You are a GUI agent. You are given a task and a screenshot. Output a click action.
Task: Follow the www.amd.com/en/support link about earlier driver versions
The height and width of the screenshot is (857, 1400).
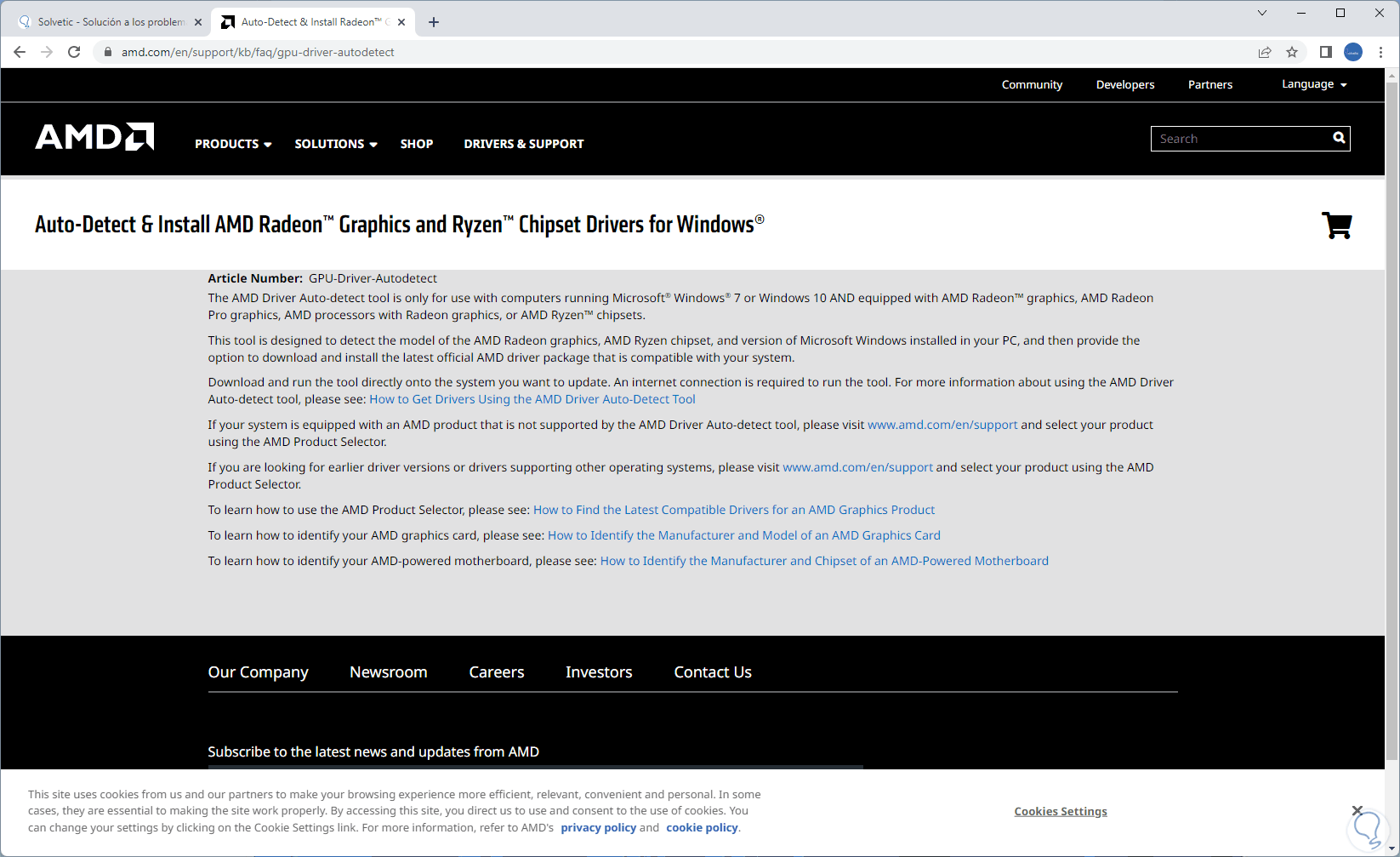(857, 467)
